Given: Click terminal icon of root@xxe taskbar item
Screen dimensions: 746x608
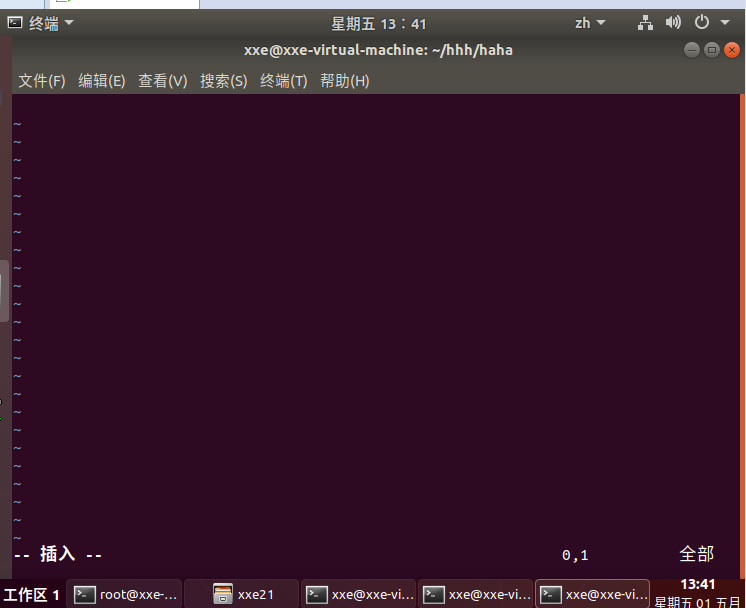Looking at the screenshot, I should point(84,594).
